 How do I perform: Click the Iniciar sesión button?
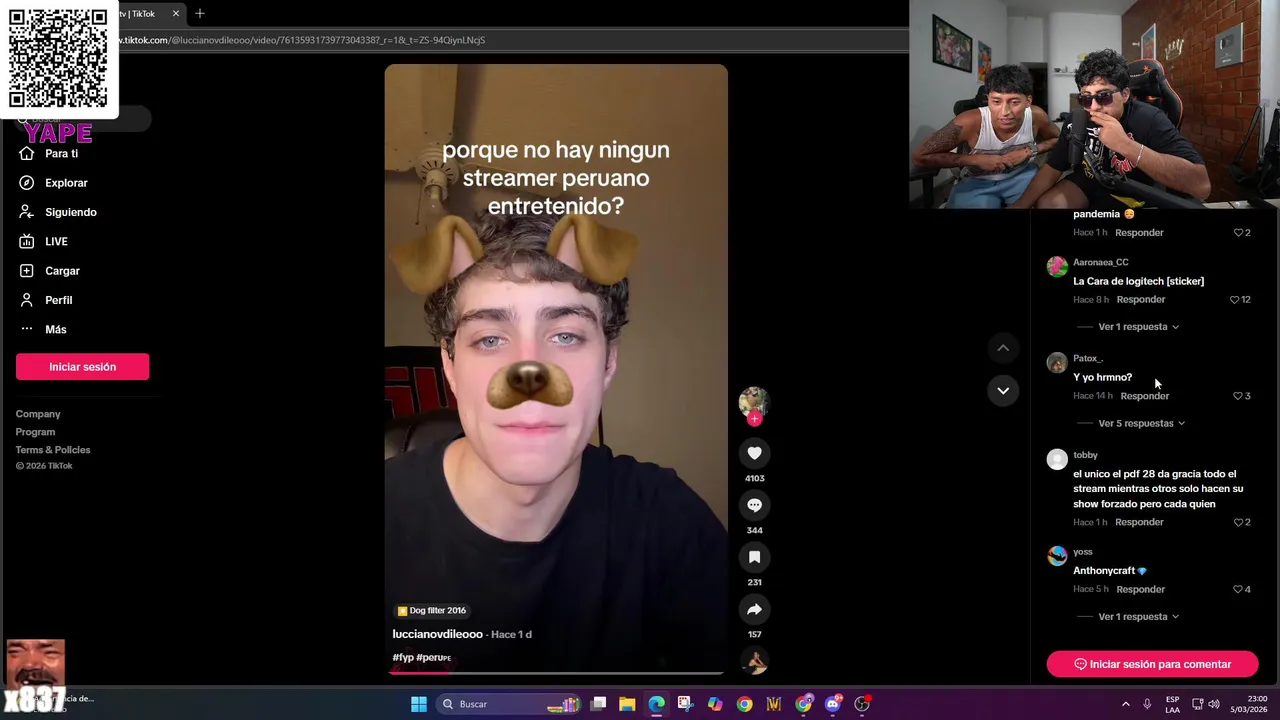click(x=82, y=367)
